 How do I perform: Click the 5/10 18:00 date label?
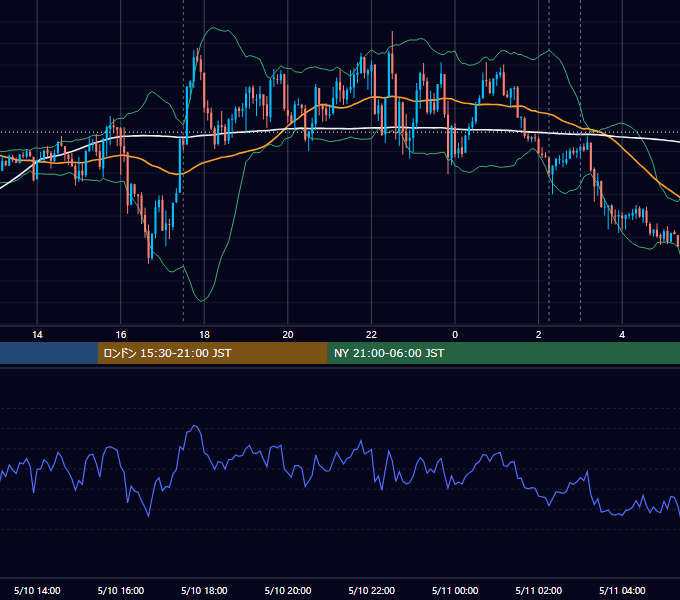point(204,590)
